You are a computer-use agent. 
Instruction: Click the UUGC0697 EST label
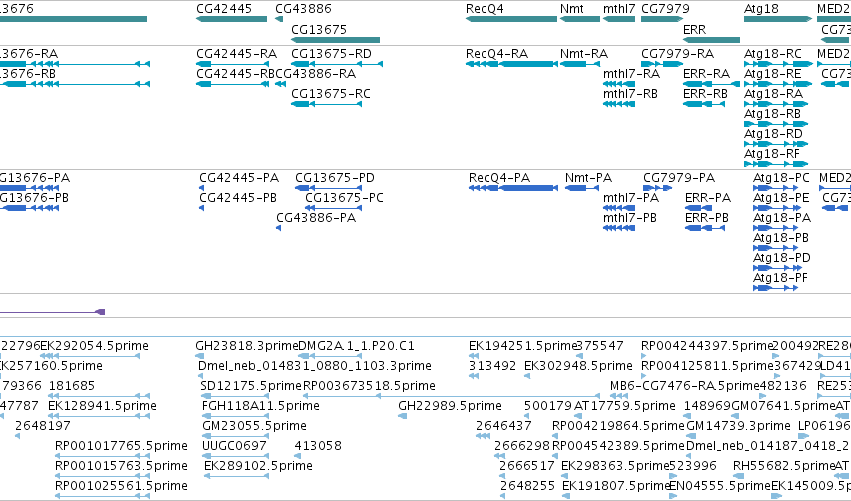(234, 446)
